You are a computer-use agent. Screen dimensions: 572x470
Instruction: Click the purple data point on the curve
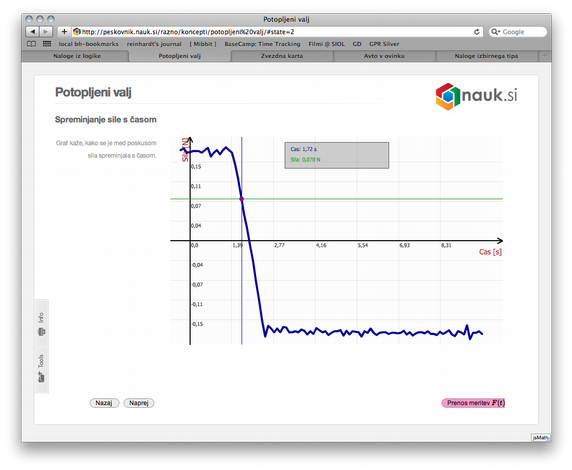coord(241,199)
